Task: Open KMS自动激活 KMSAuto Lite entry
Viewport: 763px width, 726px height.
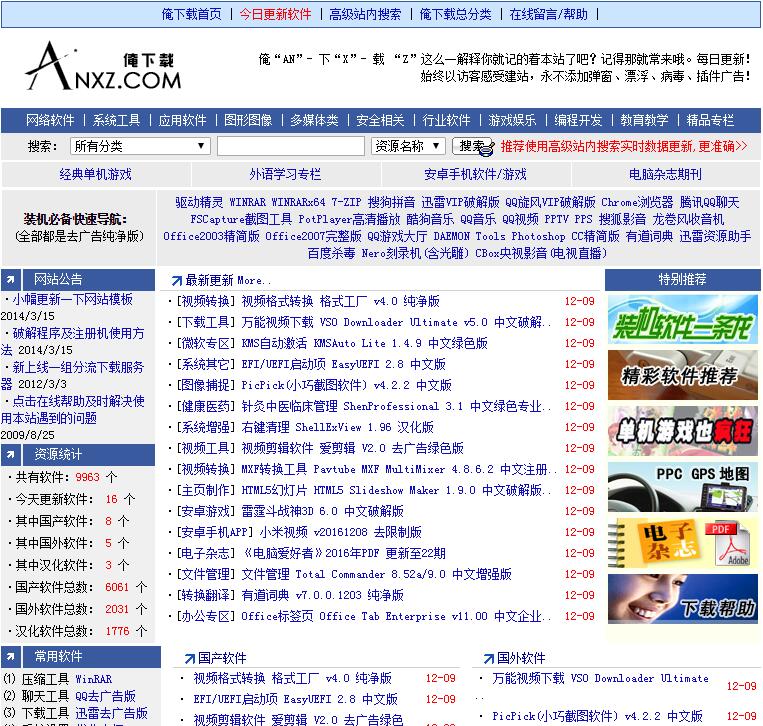Action: (x=364, y=343)
